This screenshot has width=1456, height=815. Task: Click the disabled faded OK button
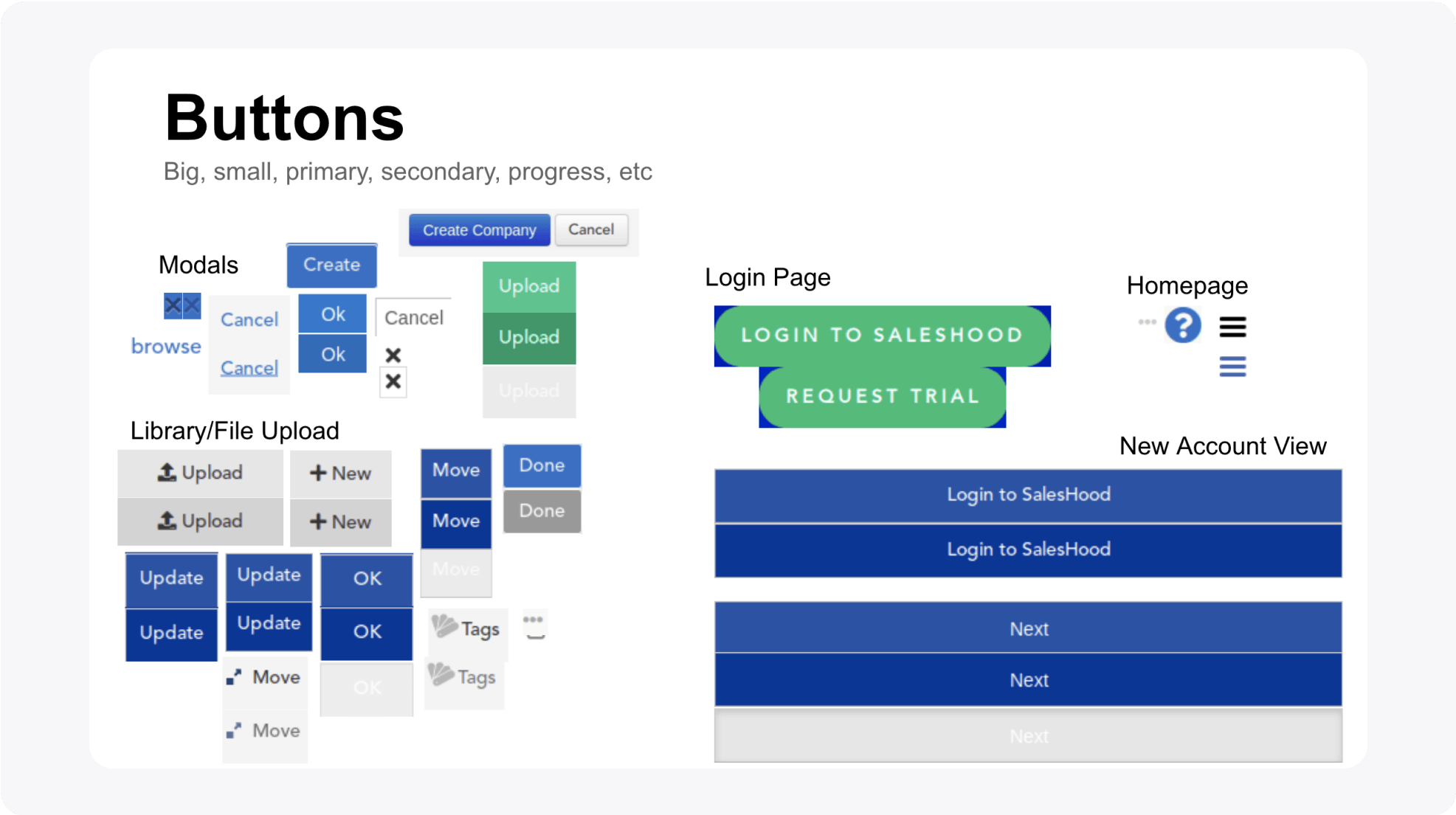(x=367, y=688)
